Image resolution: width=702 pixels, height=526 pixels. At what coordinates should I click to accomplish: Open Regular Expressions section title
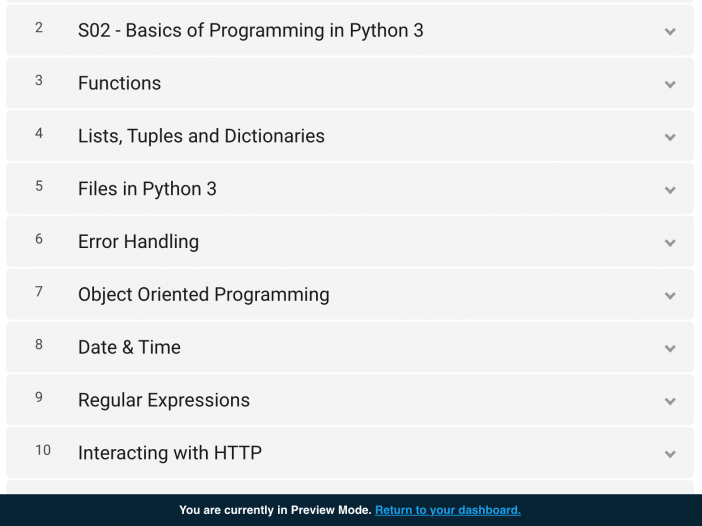pos(164,400)
